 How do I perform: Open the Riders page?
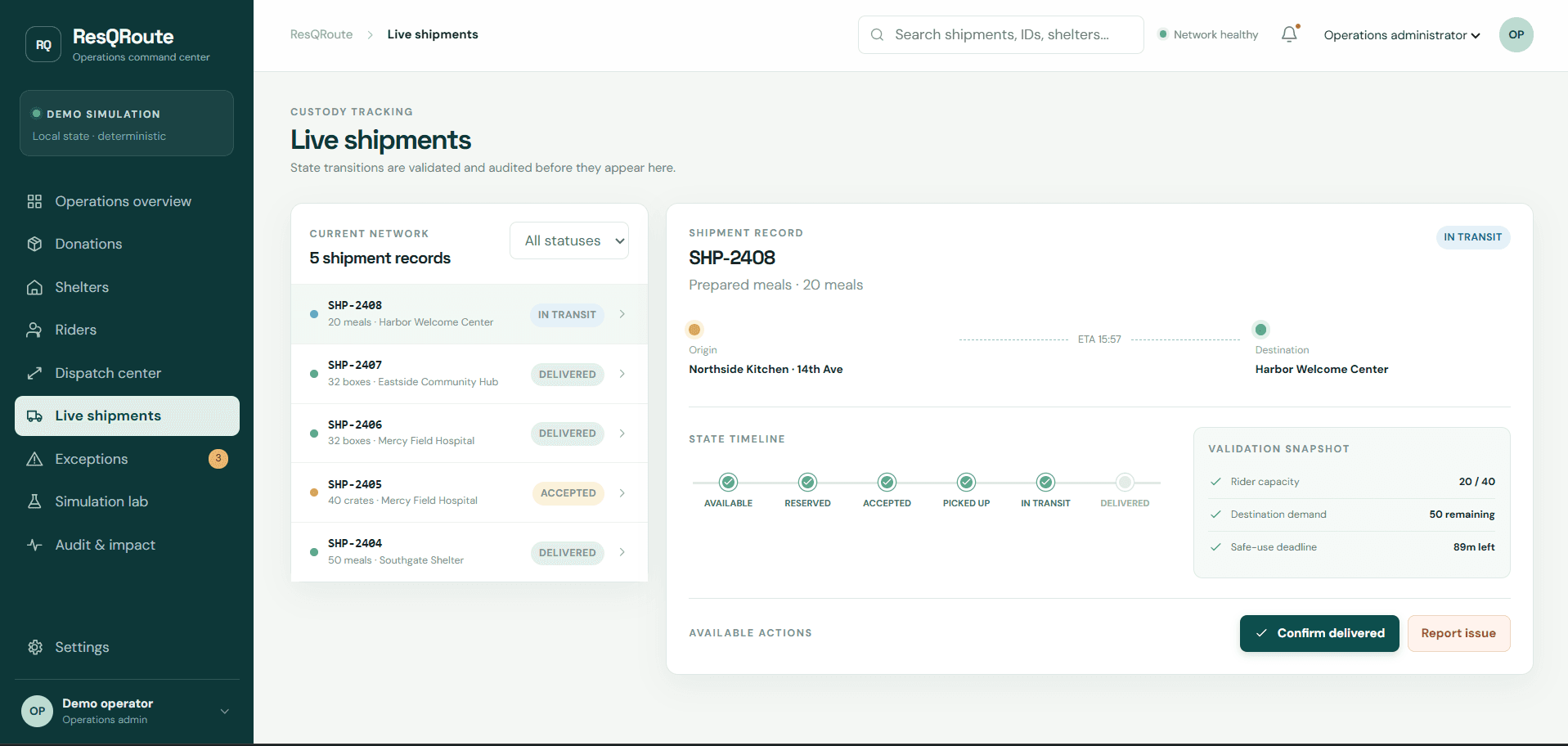point(127,330)
